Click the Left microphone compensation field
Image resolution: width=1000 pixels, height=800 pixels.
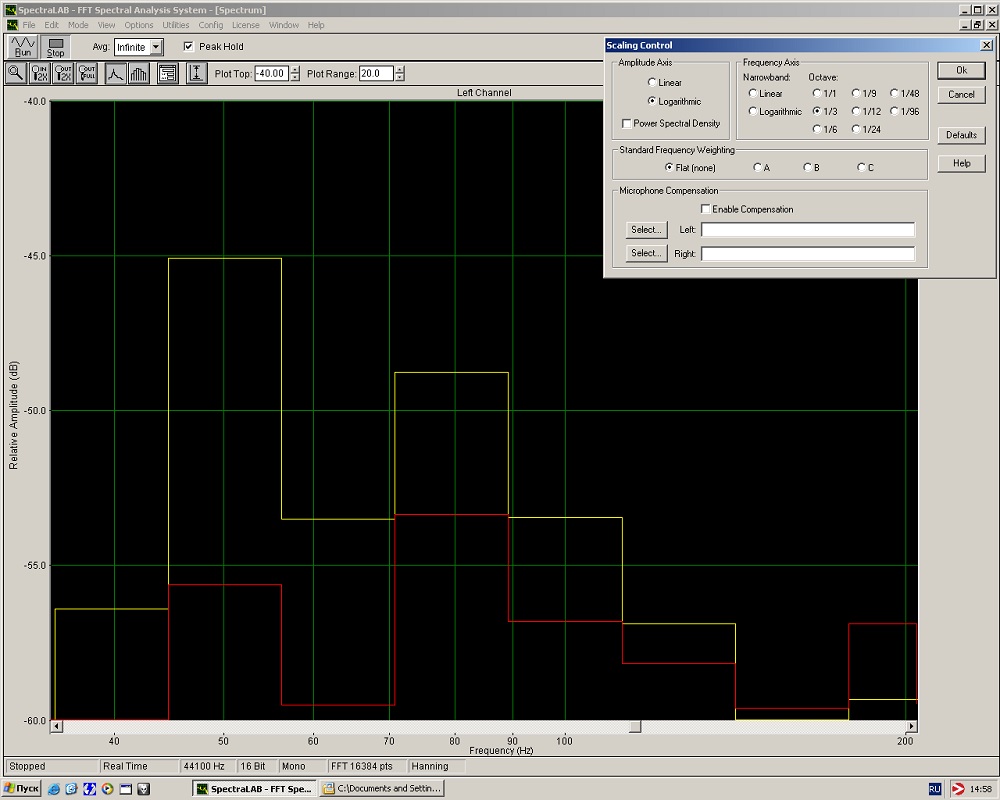(807, 230)
